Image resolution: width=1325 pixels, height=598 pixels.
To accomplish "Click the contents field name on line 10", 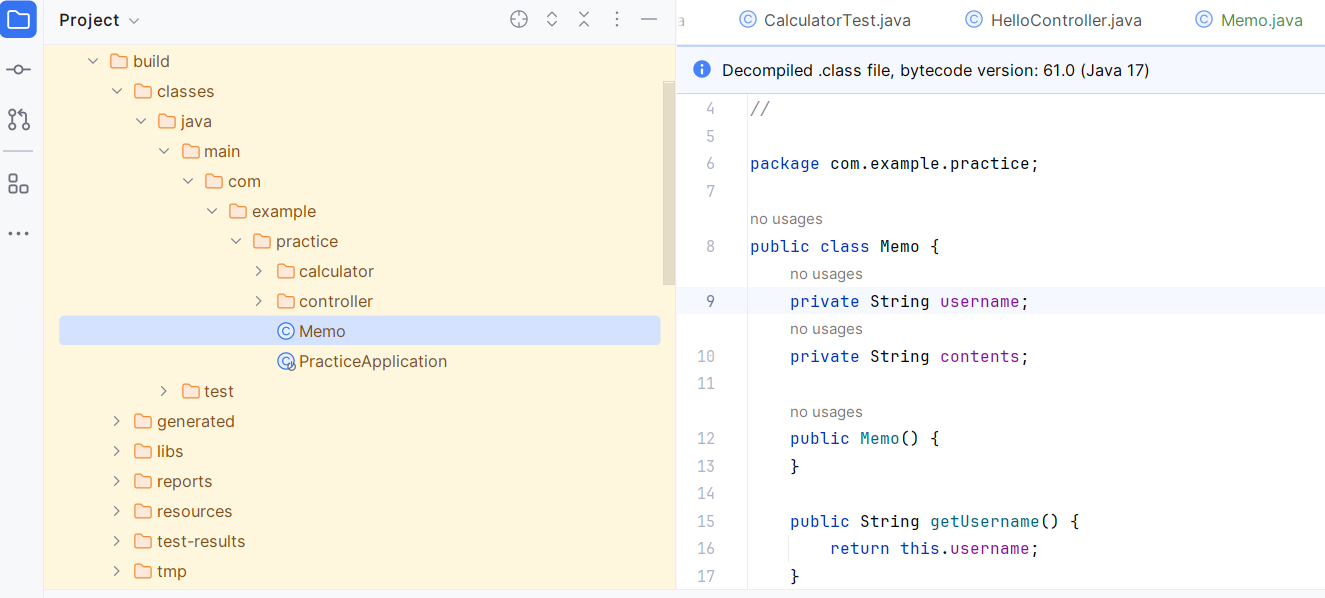I will 979,356.
